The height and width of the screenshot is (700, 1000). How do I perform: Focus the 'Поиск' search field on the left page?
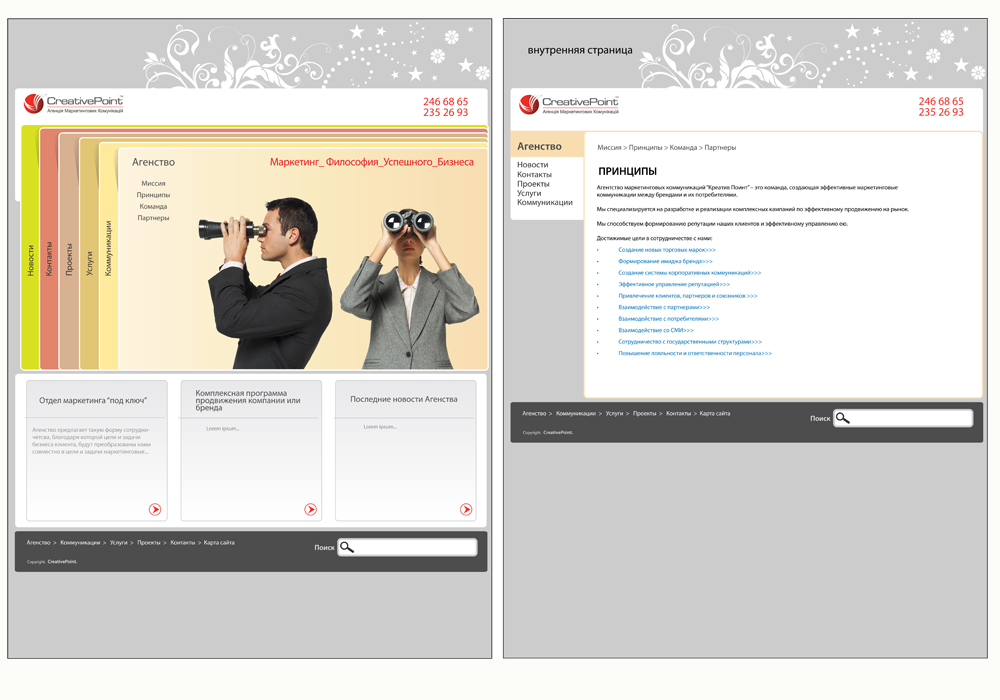point(408,547)
